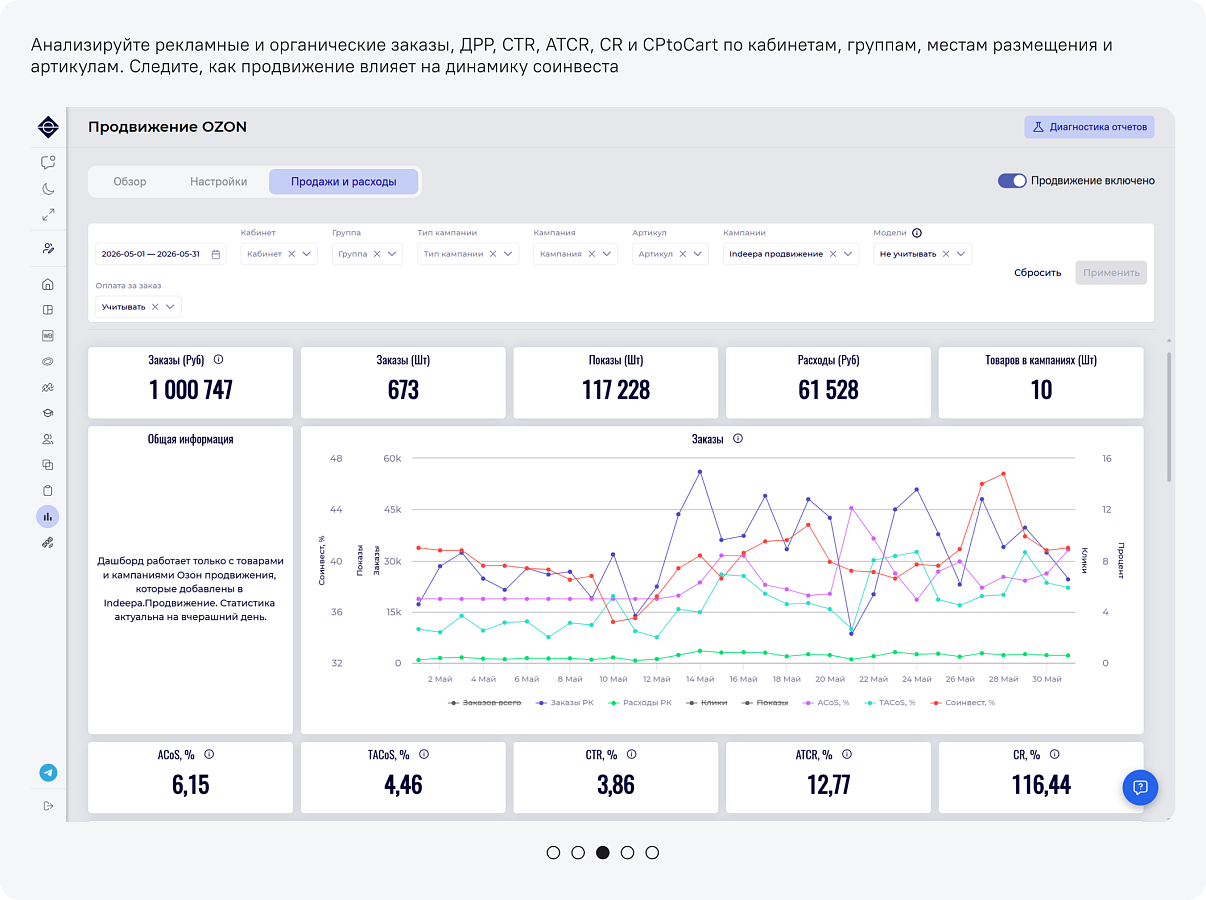Click the Сбросить filters button
Viewport: 1206px width, 900px height.
tap(1038, 273)
